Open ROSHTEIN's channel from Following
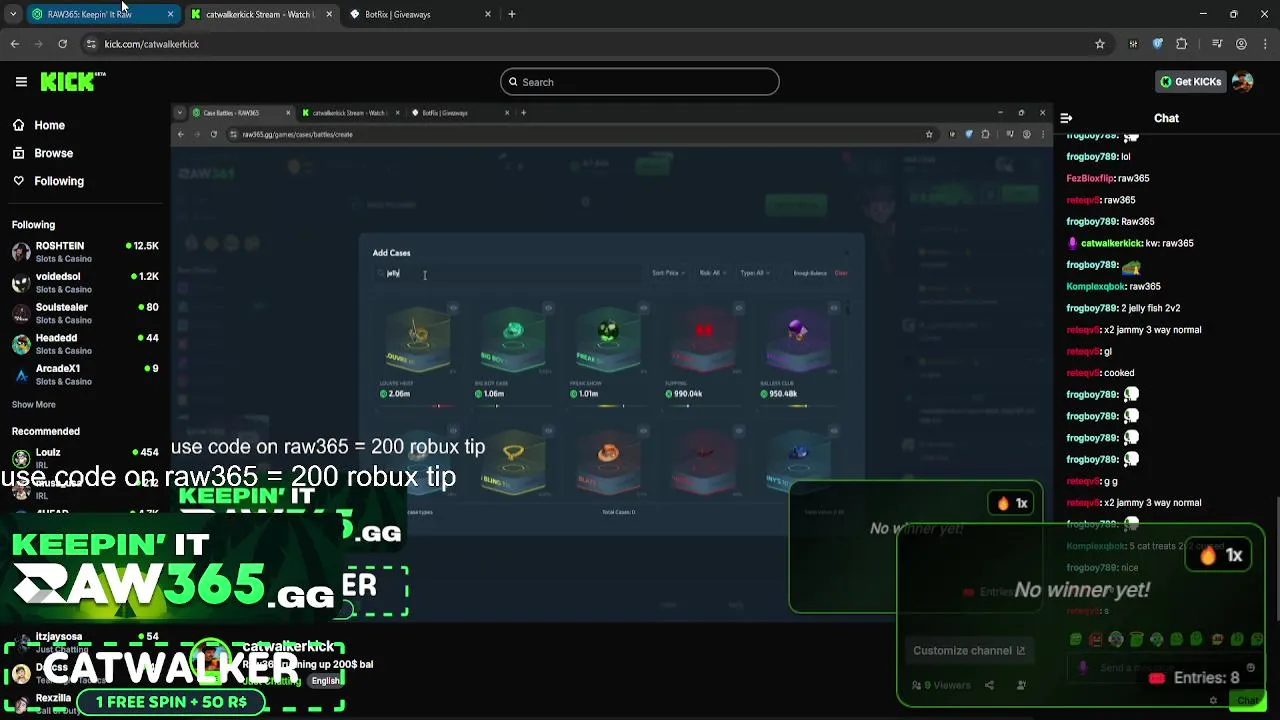Image resolution: width=1280 pixels, height=720 pixels. [85, 252]
